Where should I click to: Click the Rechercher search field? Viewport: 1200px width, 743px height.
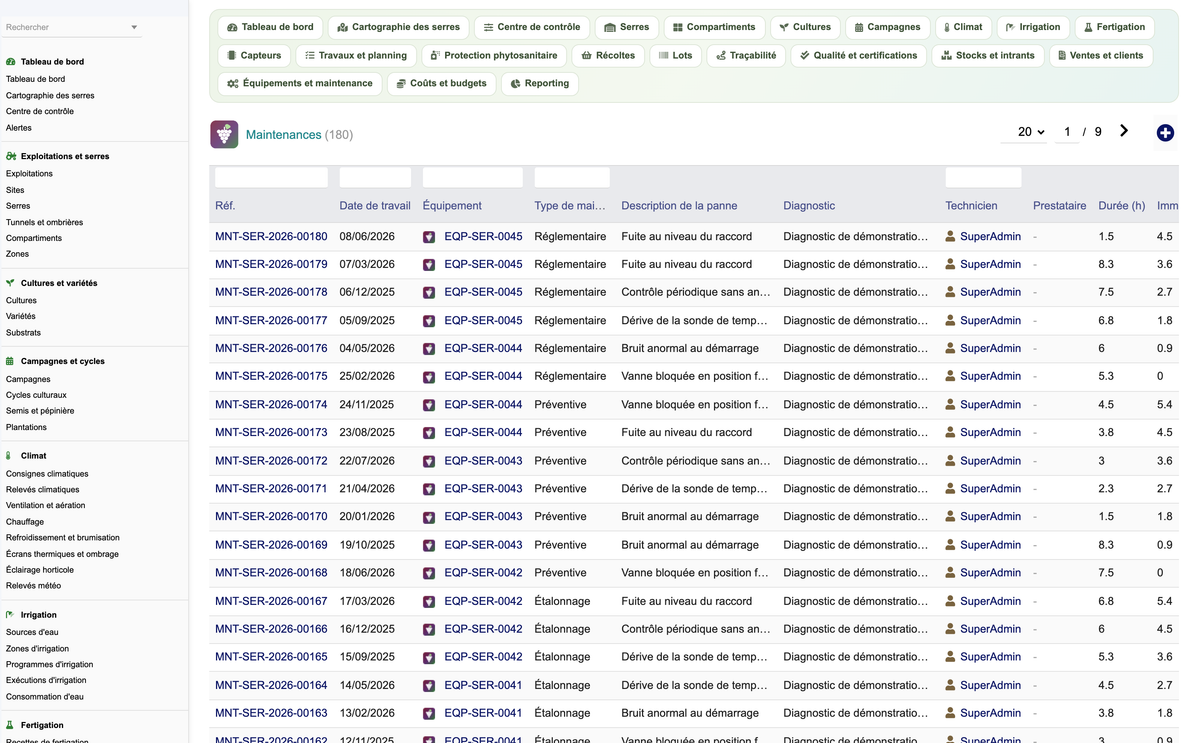(66, 27)
